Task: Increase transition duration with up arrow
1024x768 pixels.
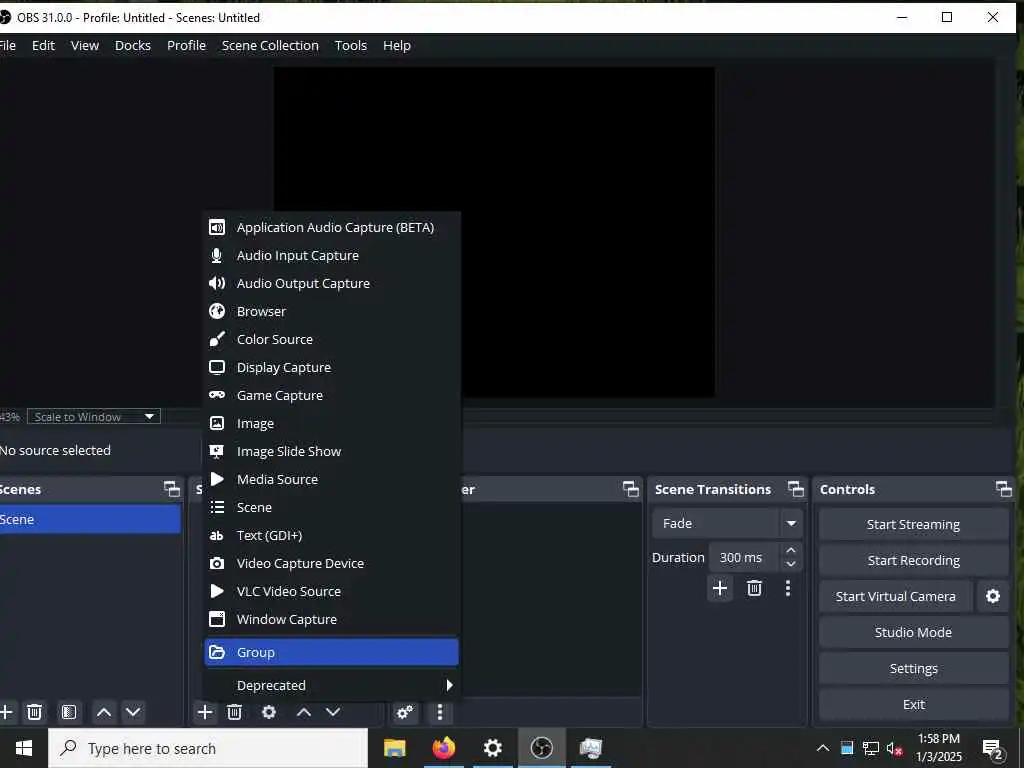Action: pos(791,551)
